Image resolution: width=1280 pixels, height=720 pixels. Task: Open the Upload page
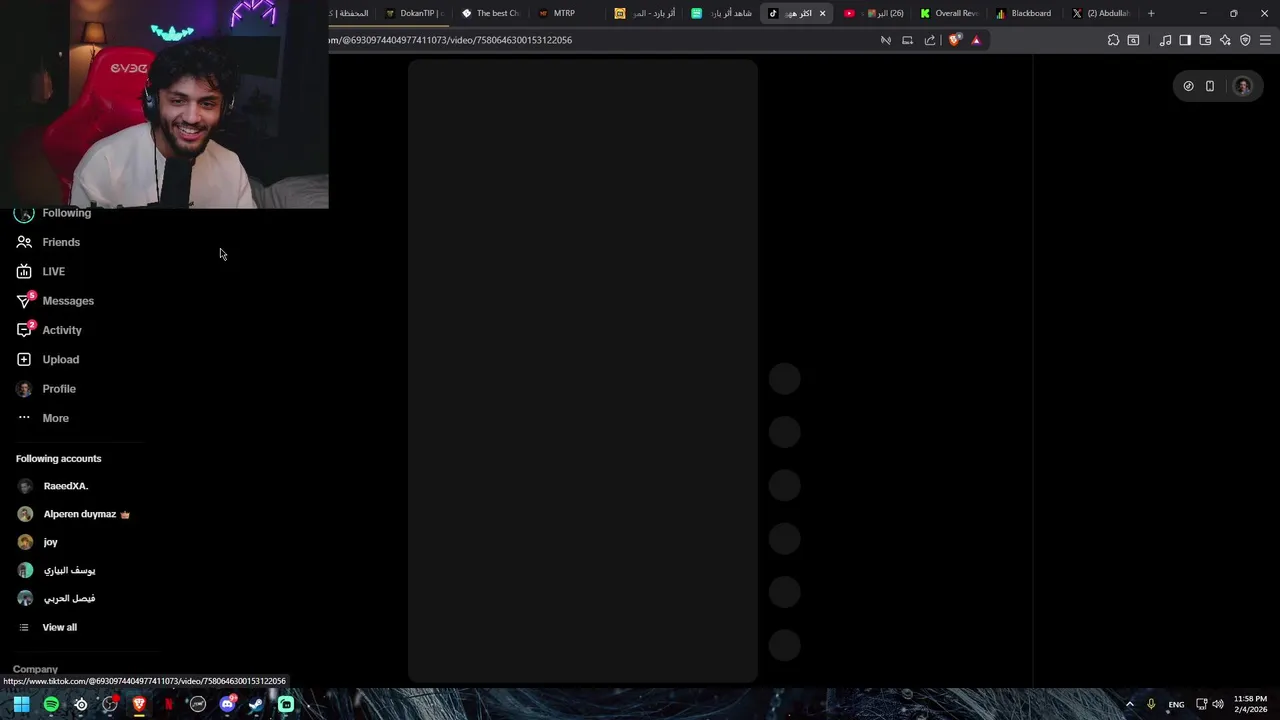(60, 359)
